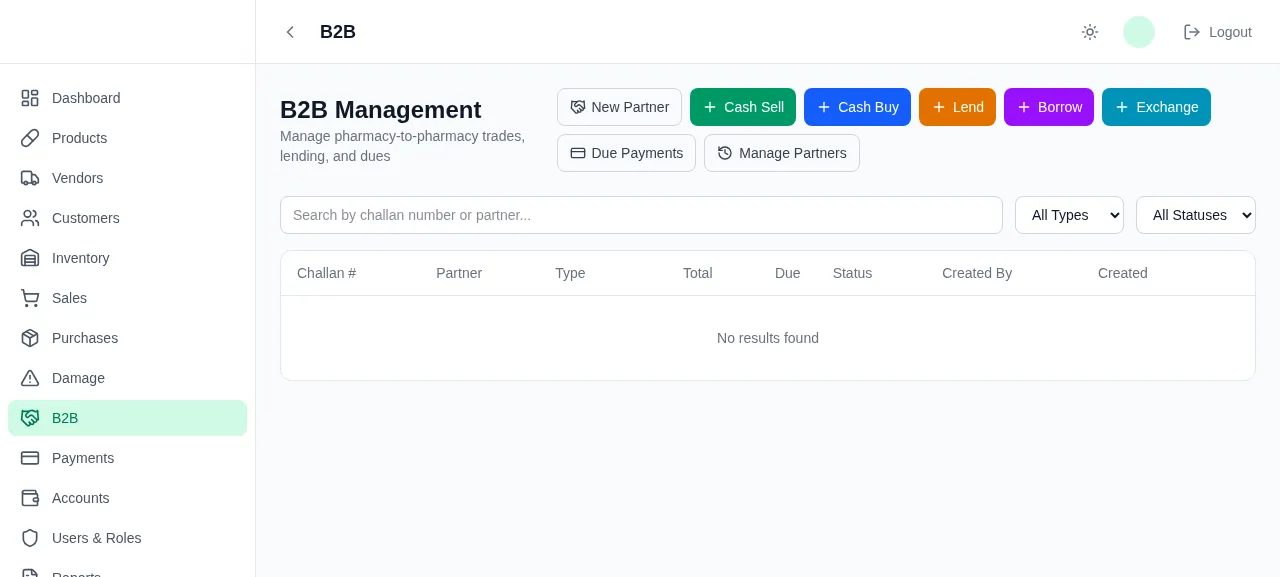Open the Damage section
This screenshot has width=1280, height=577.
pos(127,378)
